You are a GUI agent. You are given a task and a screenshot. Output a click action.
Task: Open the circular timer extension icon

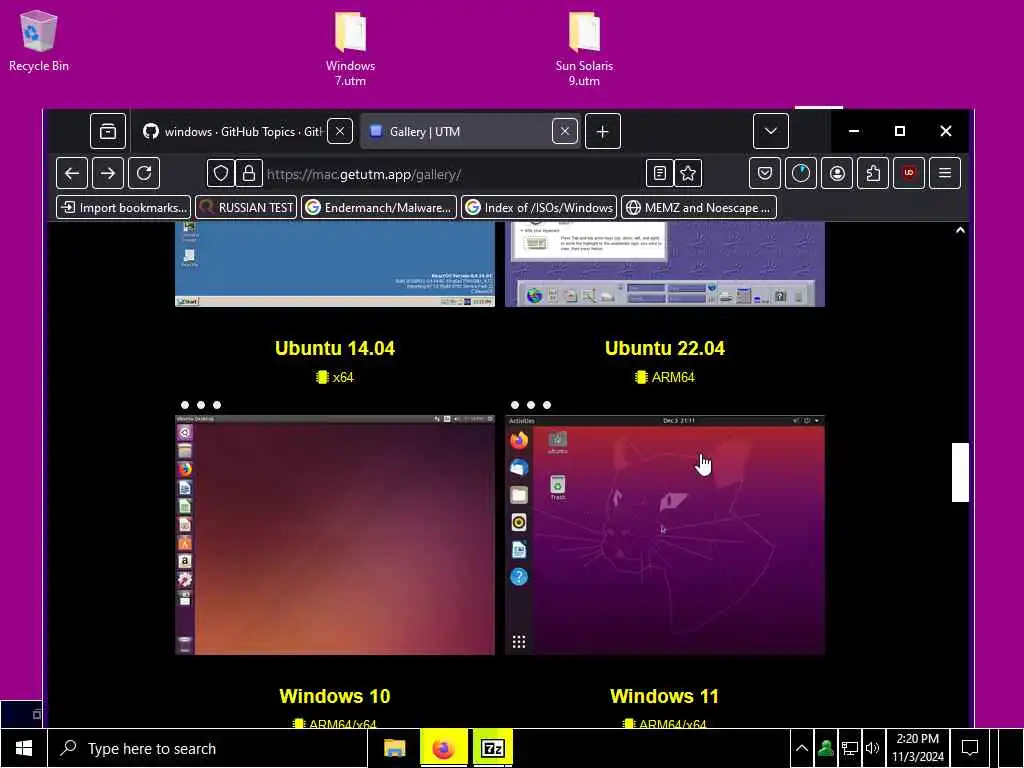click(x=801, y=174)
